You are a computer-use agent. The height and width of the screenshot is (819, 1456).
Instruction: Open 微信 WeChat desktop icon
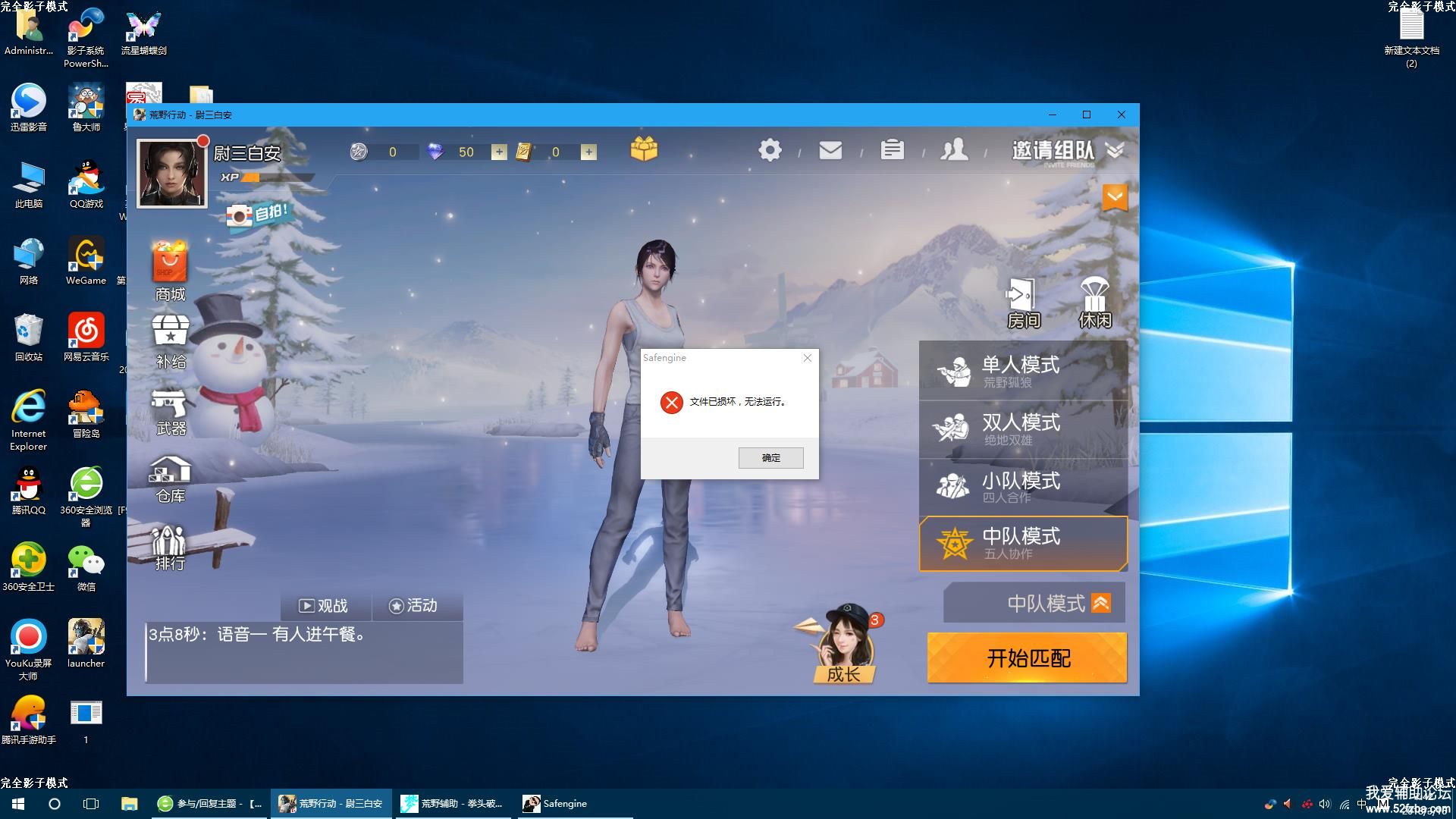86,567
